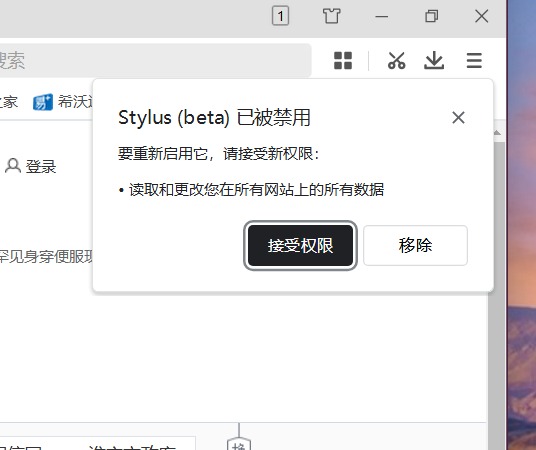Click the 登录 login link
Image resolution: width=536 pixels, height=450 pixels.
pyautogui.click(x=41, y=167)
